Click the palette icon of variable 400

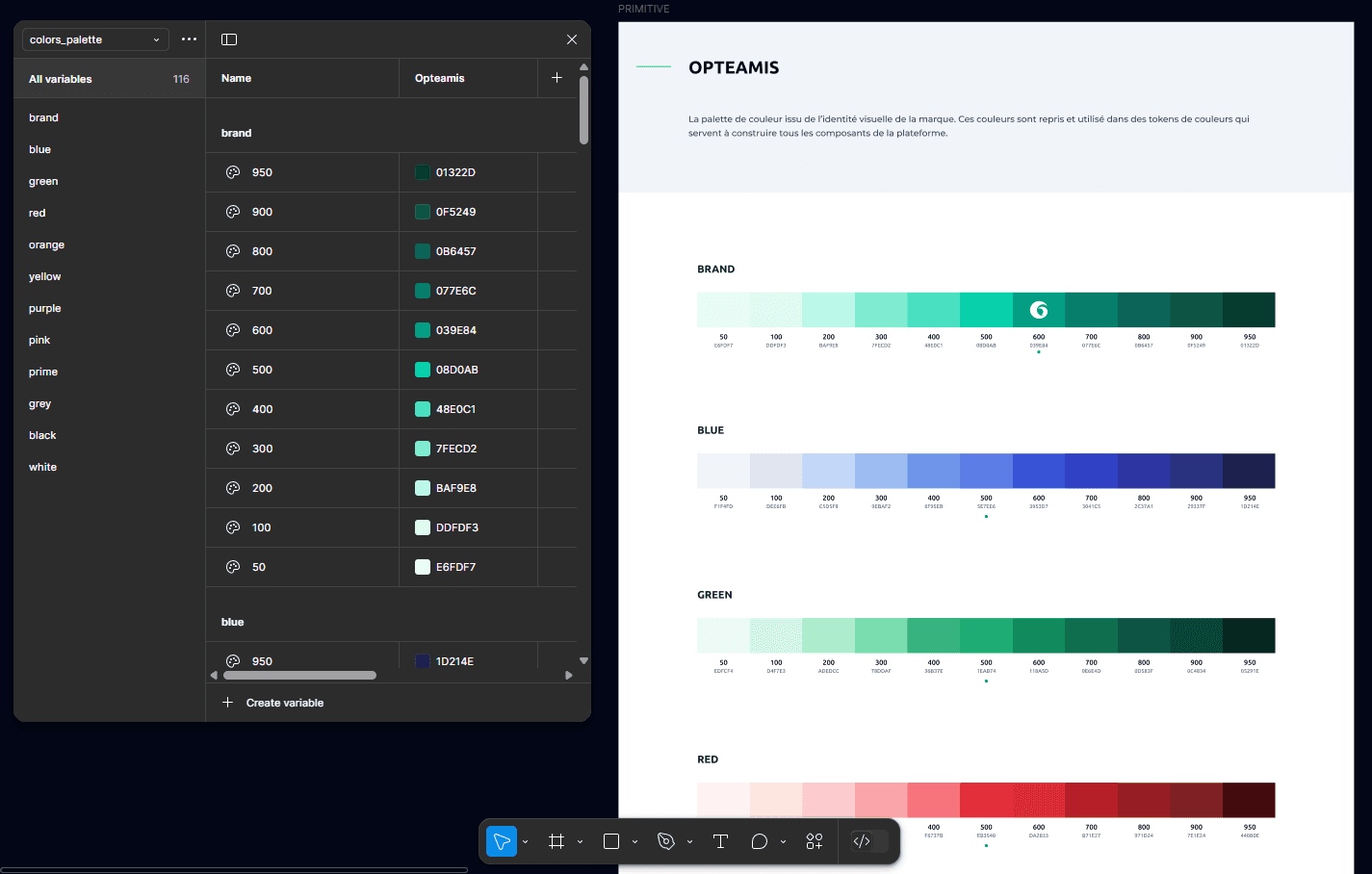(233, 409)
